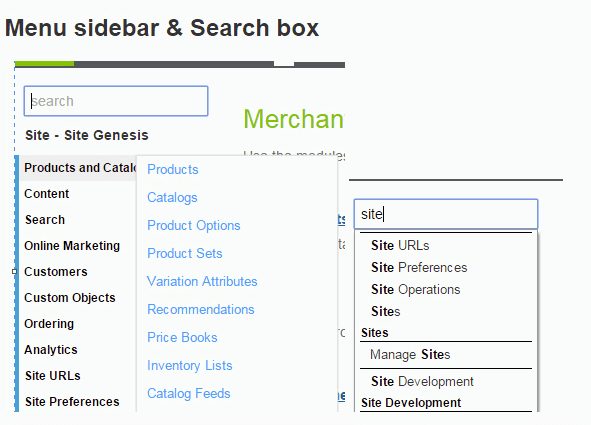Viewport: 591px width, 425px height.
Task: Open Variation Attributes link
Action: pos(202,281)
